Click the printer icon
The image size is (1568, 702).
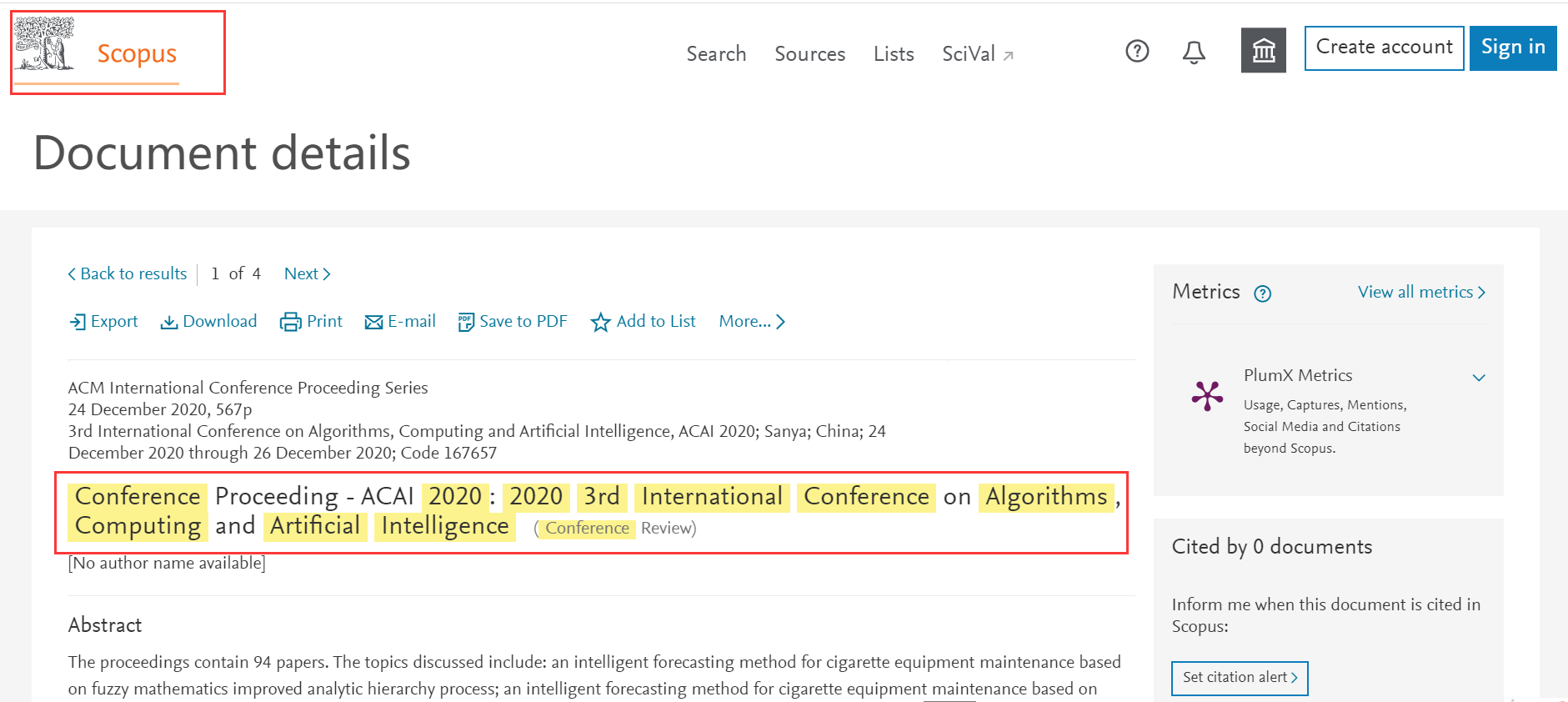pos(290,322)
